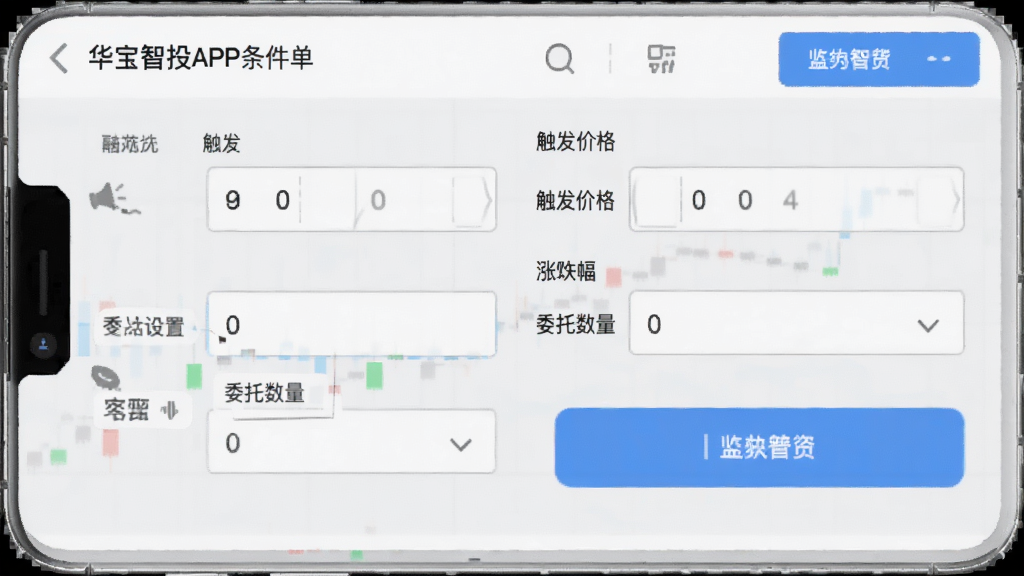
Task: Focus the 设置 input field showing 0
Action: coord(351,324)
